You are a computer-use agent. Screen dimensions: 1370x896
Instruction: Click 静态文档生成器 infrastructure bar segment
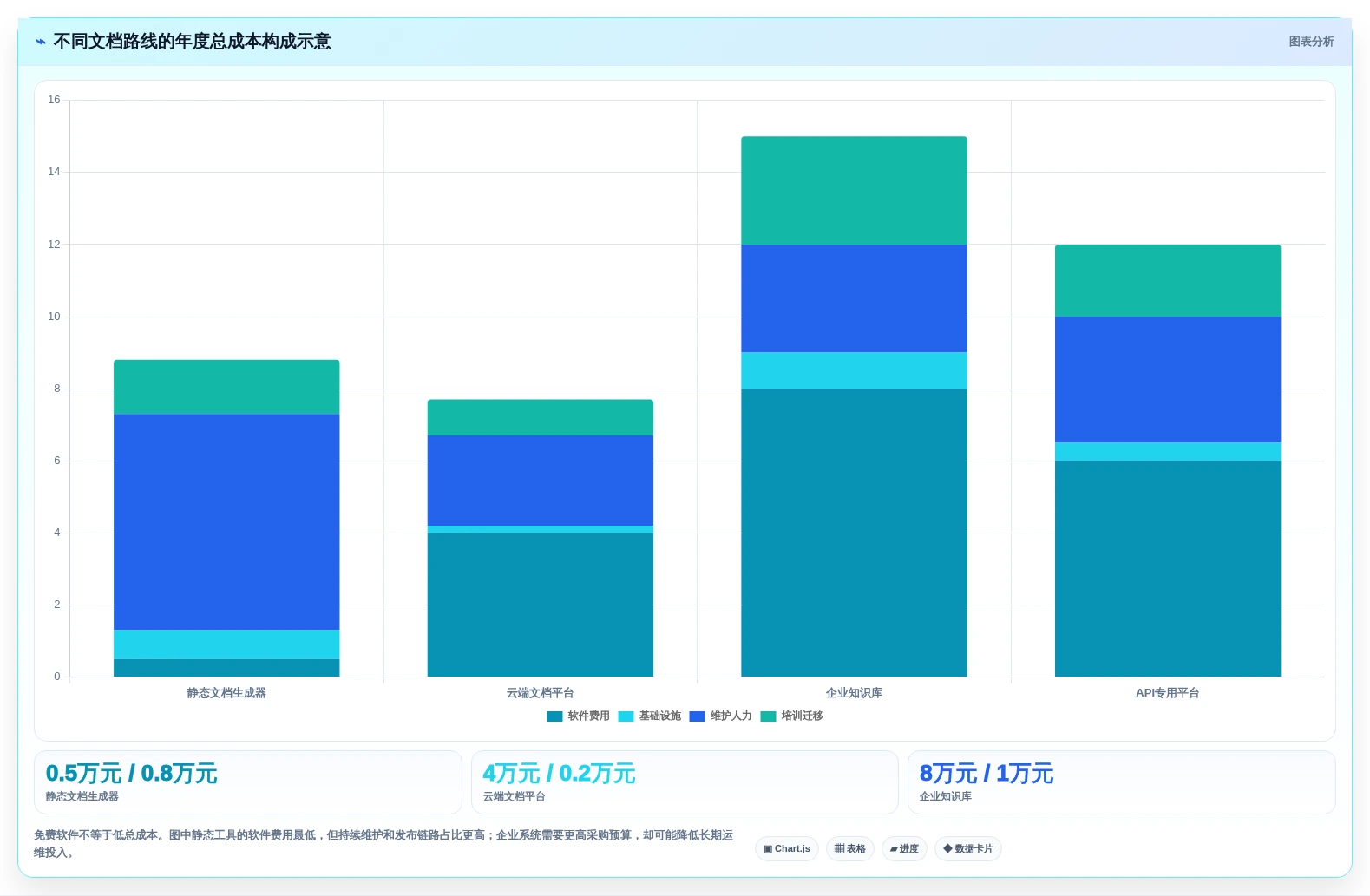click(x=226, y=644)
